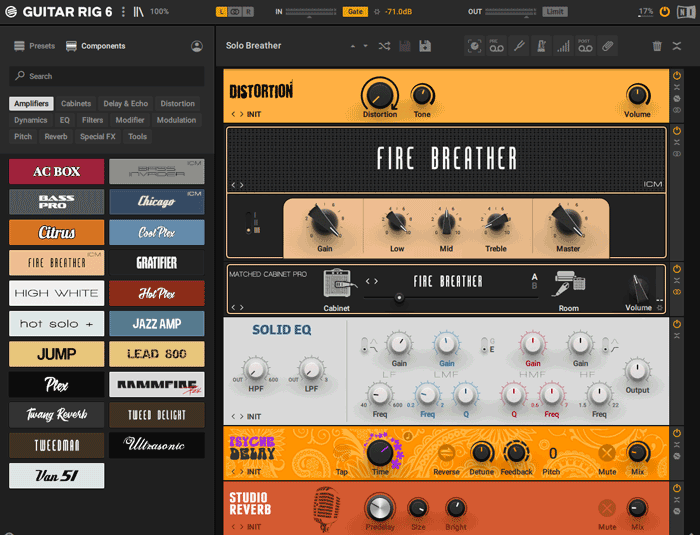Open the Guitar Rig 6 main menu dots
700x535 pixels.
click(123, 11)
